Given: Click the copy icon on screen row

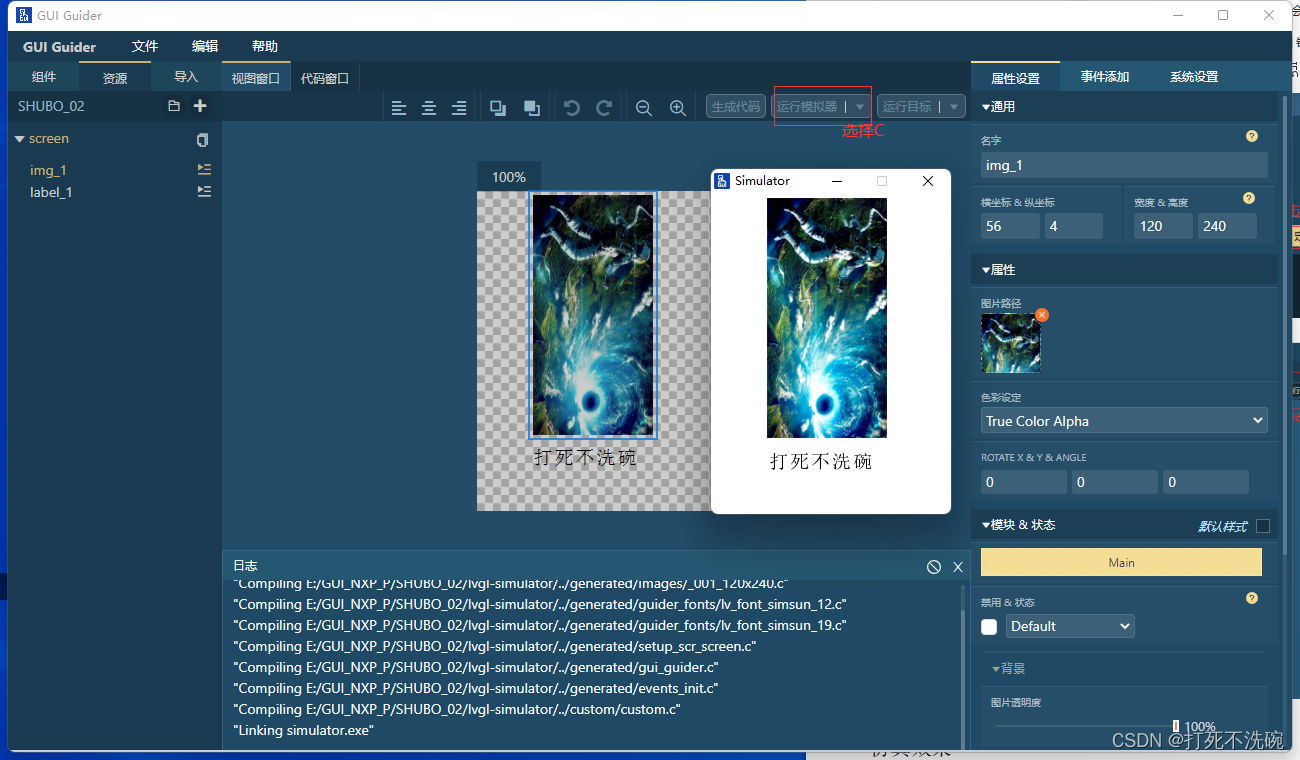Looking at the screenshot, I should (x=203, y=140).
